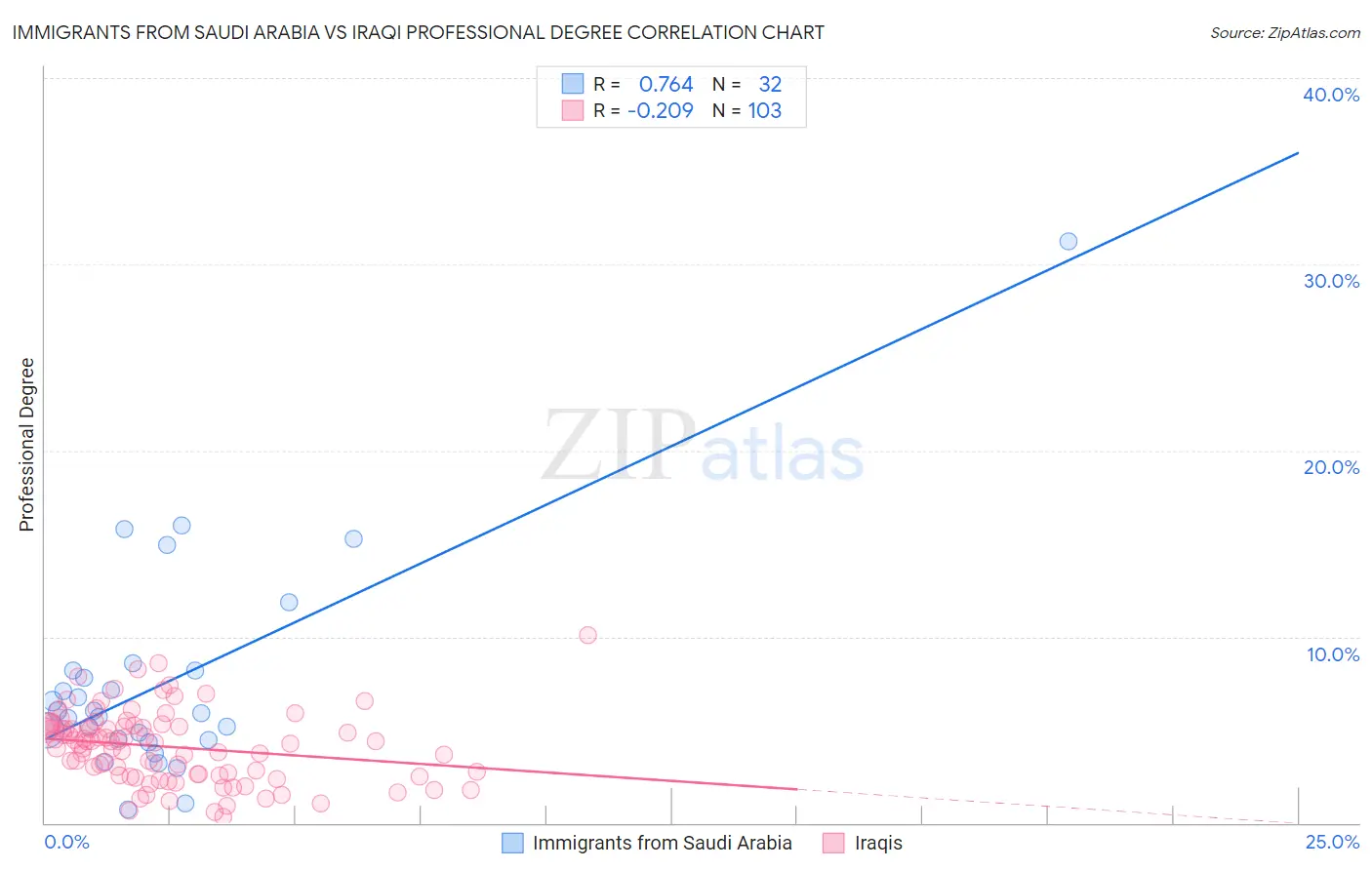Click the blue data point above 15% nearest the regression line
This screenshot has width=1372, height=870.
click(x=353, y=538)
